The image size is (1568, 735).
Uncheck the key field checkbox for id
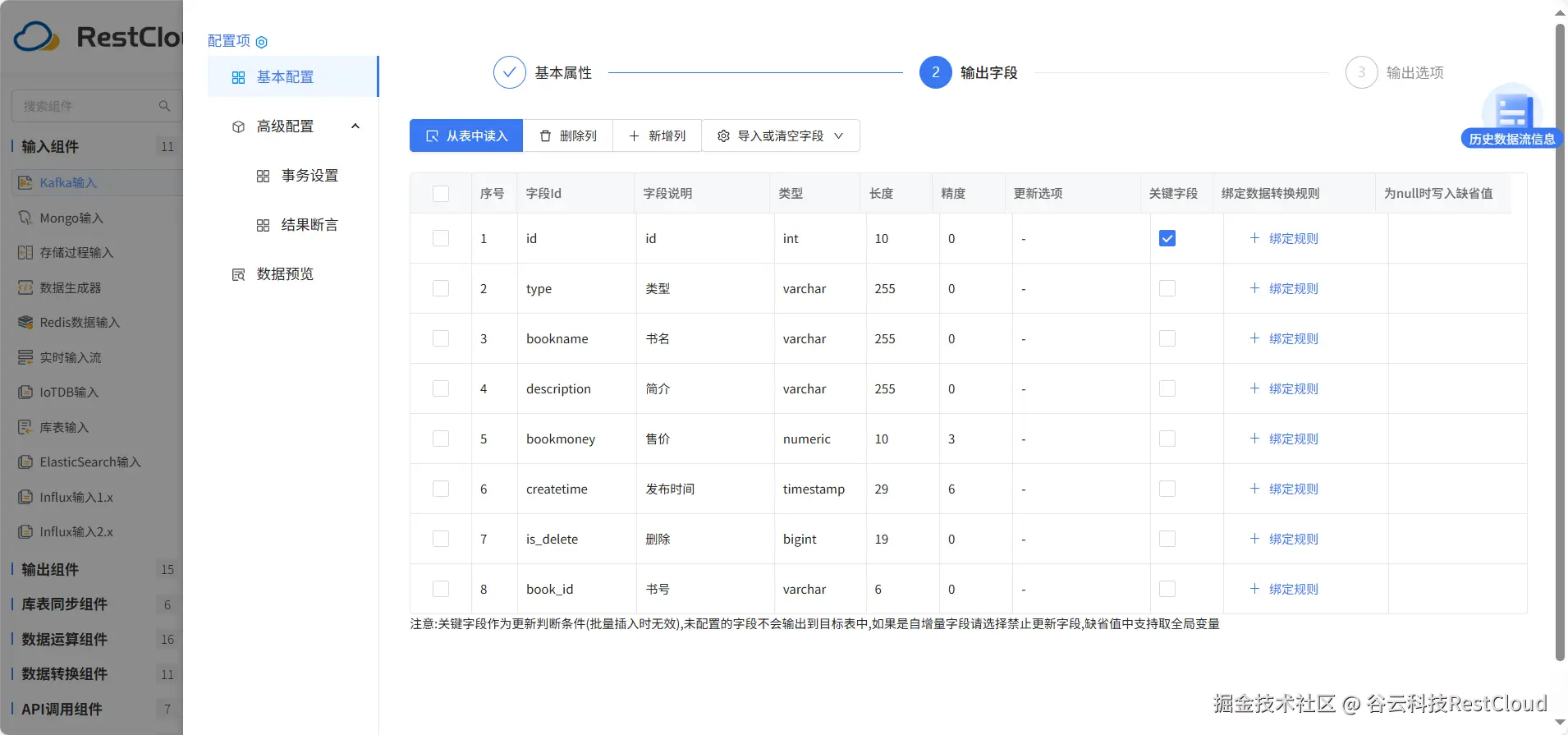coord(1167,238)
